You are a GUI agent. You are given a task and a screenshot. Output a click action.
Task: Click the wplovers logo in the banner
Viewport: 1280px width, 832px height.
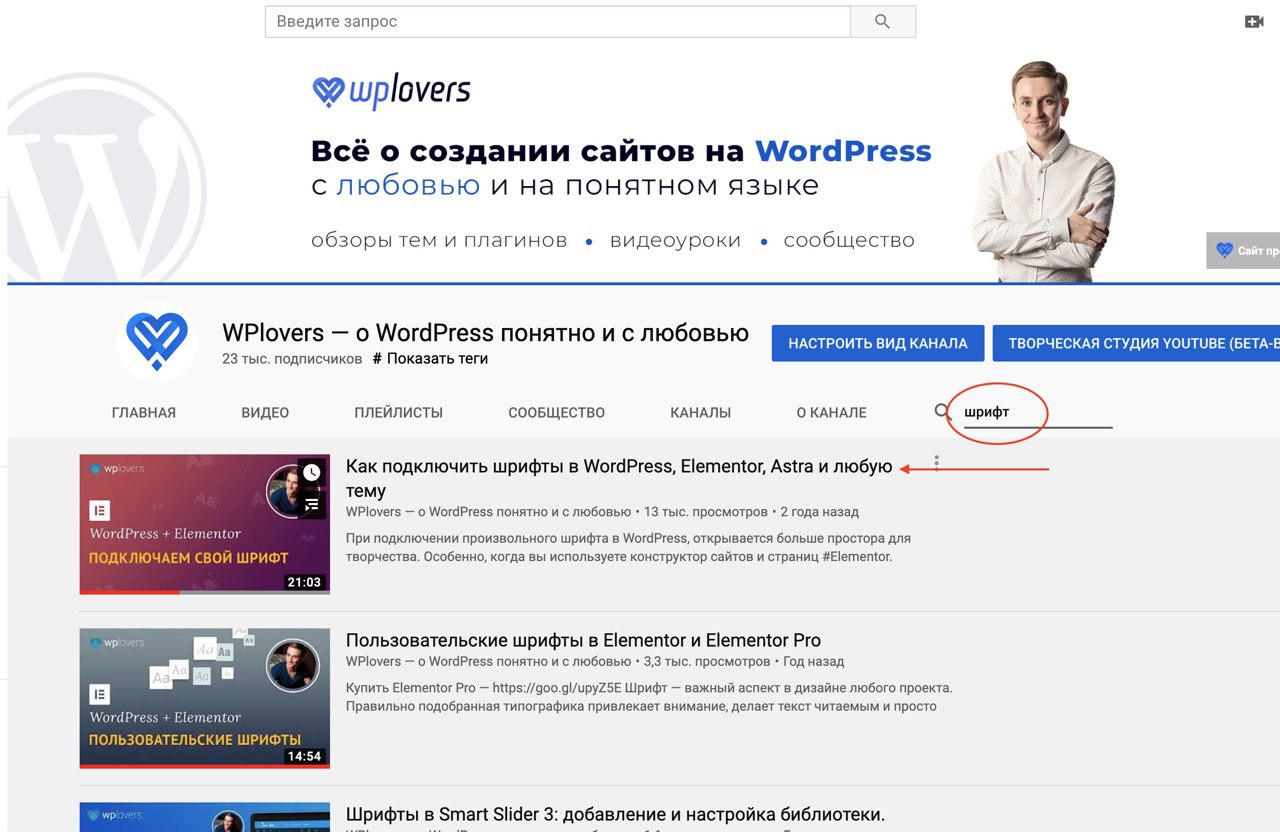[x=391, y=92]
